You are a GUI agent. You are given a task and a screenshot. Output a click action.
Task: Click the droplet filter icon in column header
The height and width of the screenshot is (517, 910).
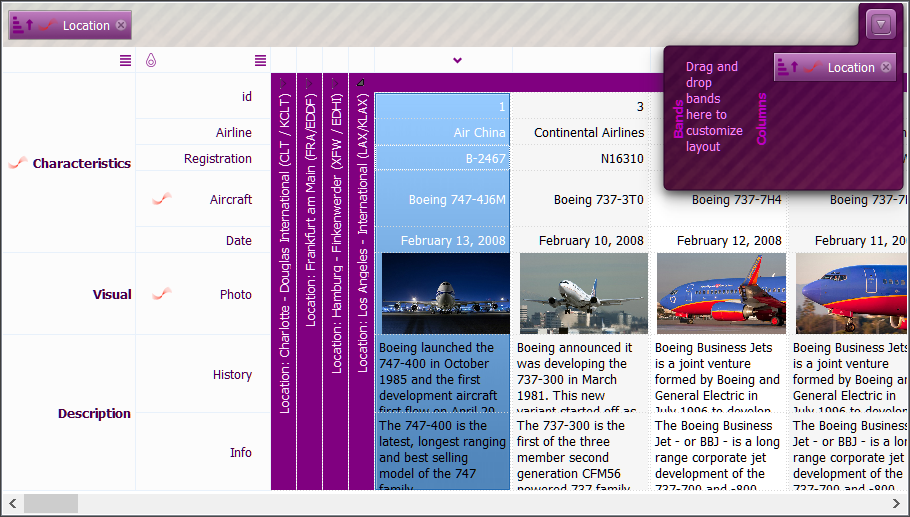(150, 61)
